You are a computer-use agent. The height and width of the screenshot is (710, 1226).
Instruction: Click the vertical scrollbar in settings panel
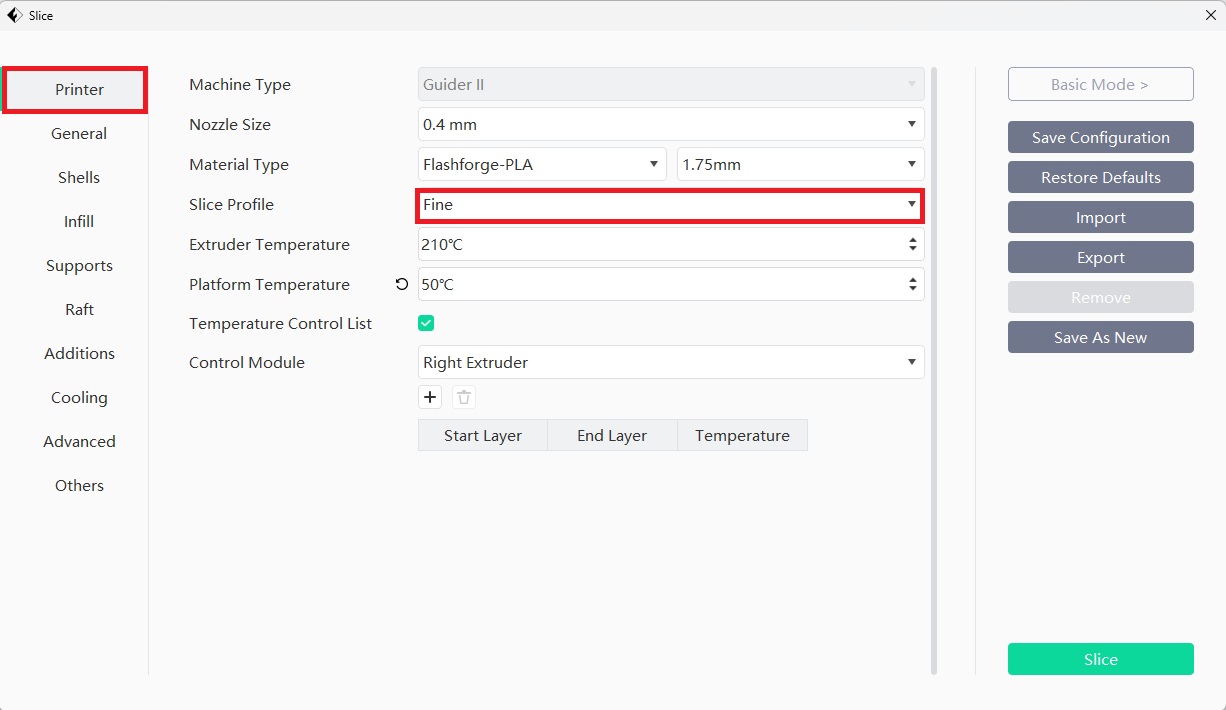point(934,370)
